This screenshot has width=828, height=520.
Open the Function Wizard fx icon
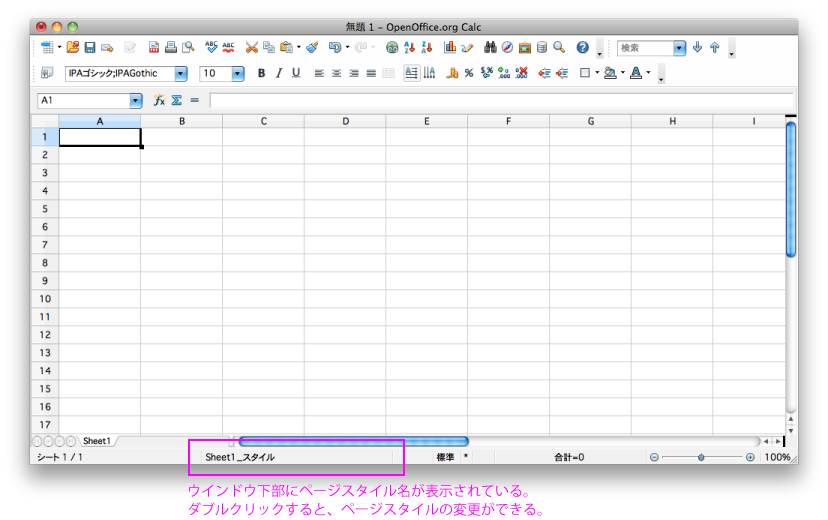(159, 100)
